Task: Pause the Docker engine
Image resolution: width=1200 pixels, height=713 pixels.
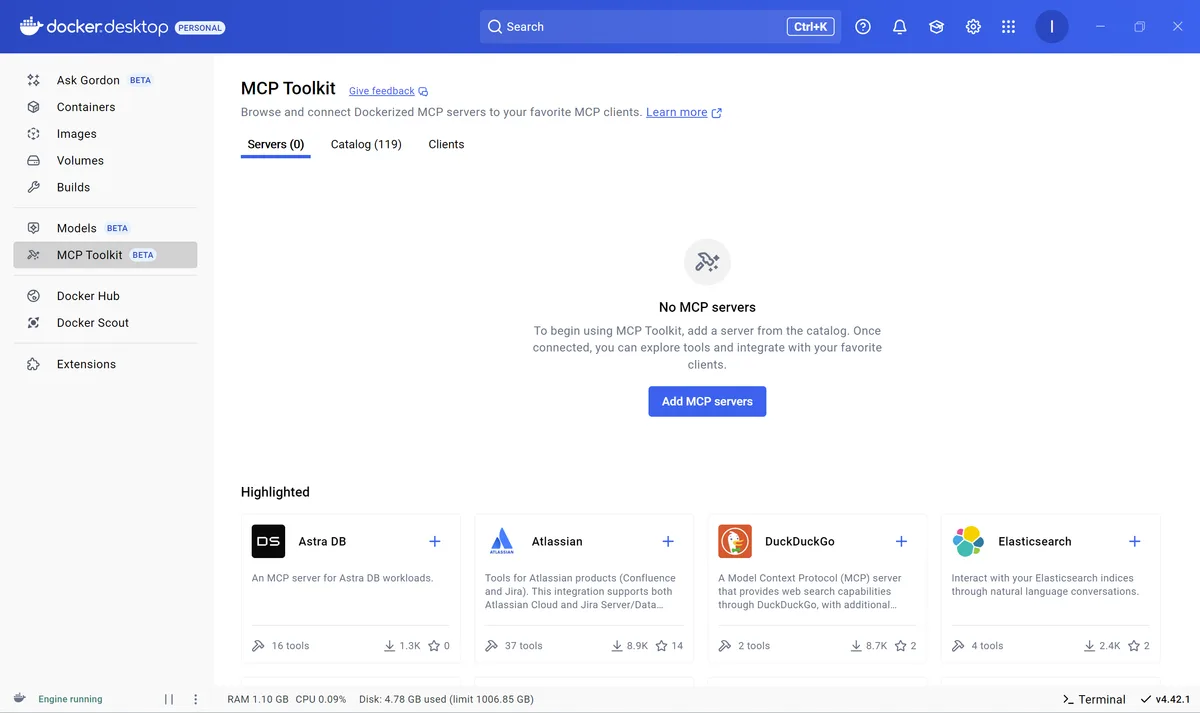Action: point(169,699)
